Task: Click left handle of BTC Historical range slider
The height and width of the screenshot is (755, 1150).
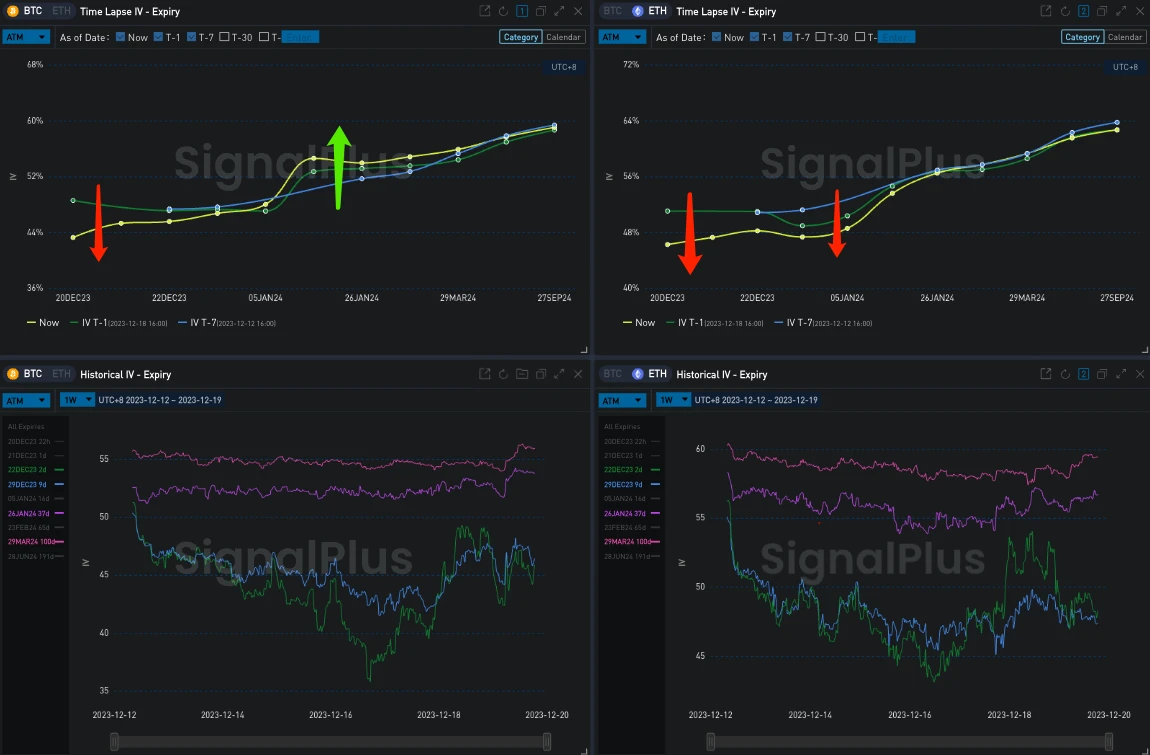Action: [x=115, y=741]
